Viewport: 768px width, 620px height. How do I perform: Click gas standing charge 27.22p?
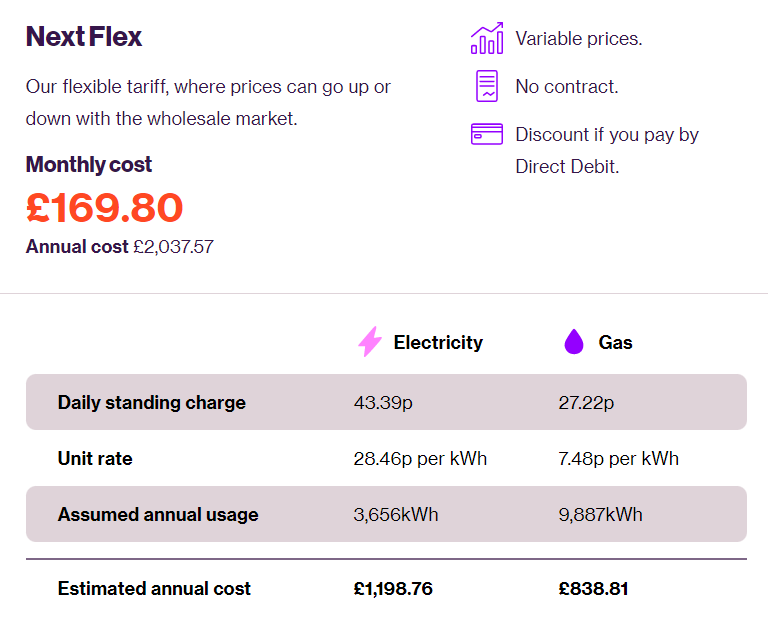(586, 403)
